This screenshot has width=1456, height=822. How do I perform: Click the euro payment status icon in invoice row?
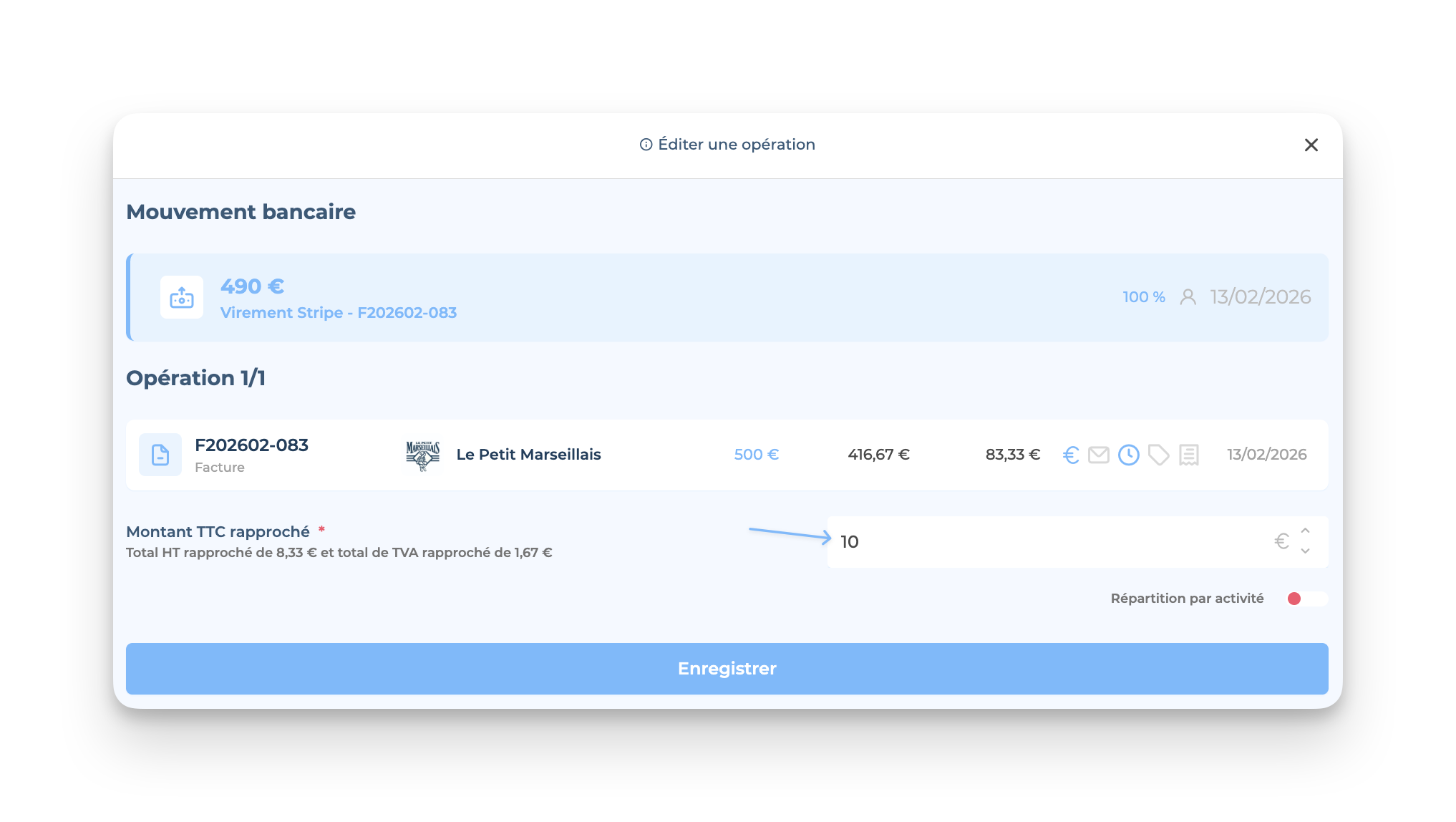pyautogui.click(x=1071, y=455)
